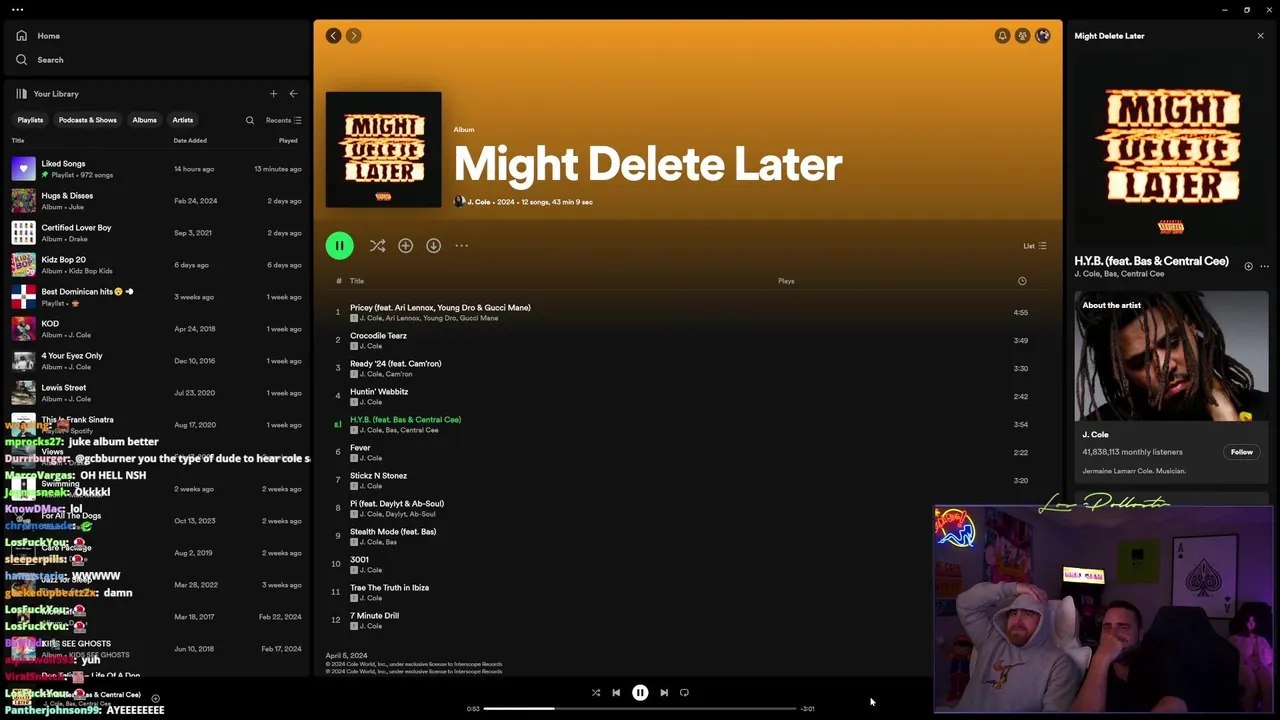The height and width of the screenshot is (720, 1280).
Task: Sort library by Title column header
Action: (x=17, y=141)
